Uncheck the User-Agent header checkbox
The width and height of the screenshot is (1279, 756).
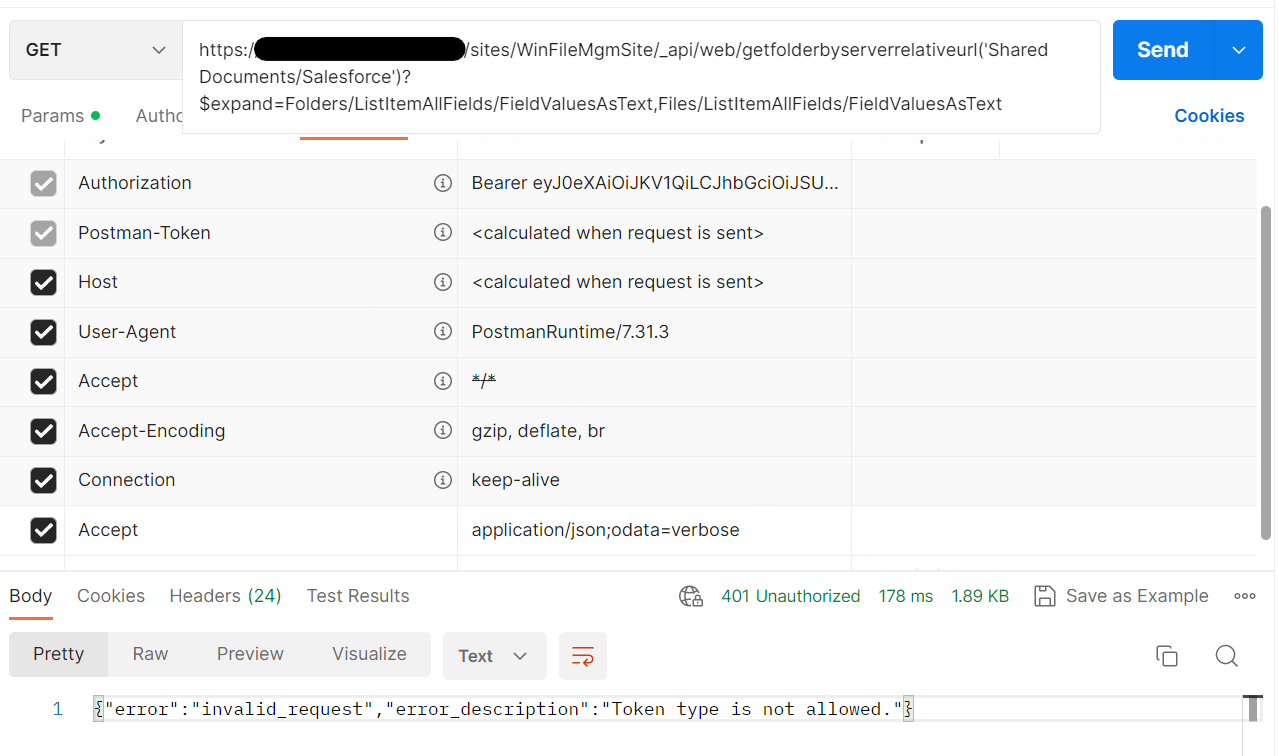click(43, 332)
